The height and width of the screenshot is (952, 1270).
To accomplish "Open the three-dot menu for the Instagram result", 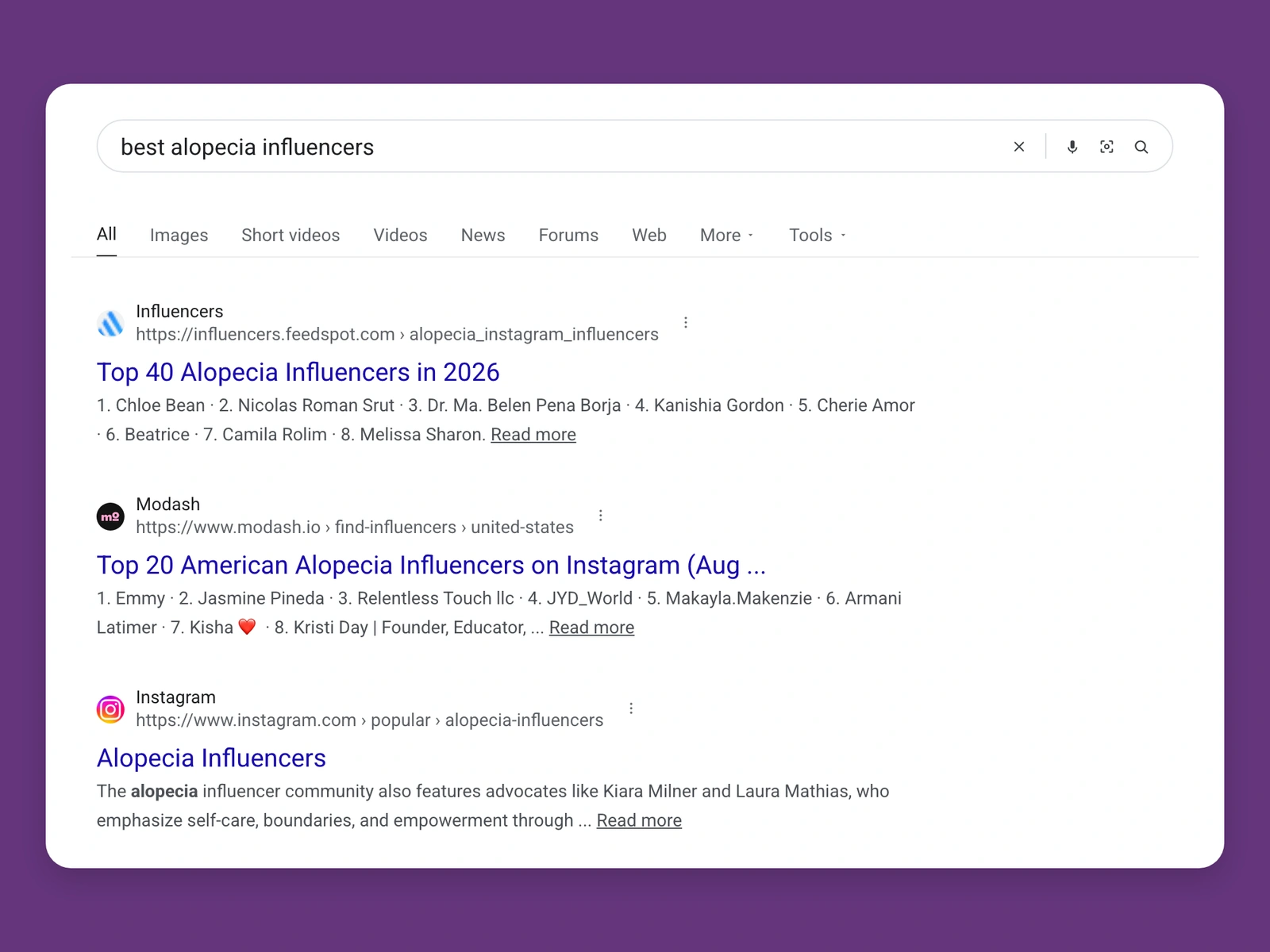I will (x=631, y=708).
